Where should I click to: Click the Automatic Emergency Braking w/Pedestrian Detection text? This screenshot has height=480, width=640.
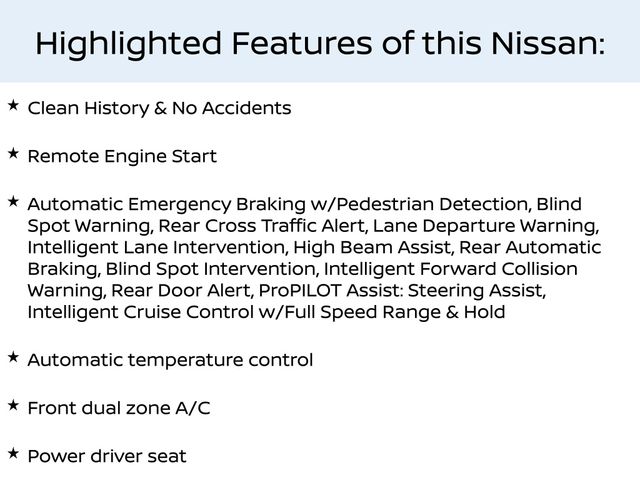276,204
